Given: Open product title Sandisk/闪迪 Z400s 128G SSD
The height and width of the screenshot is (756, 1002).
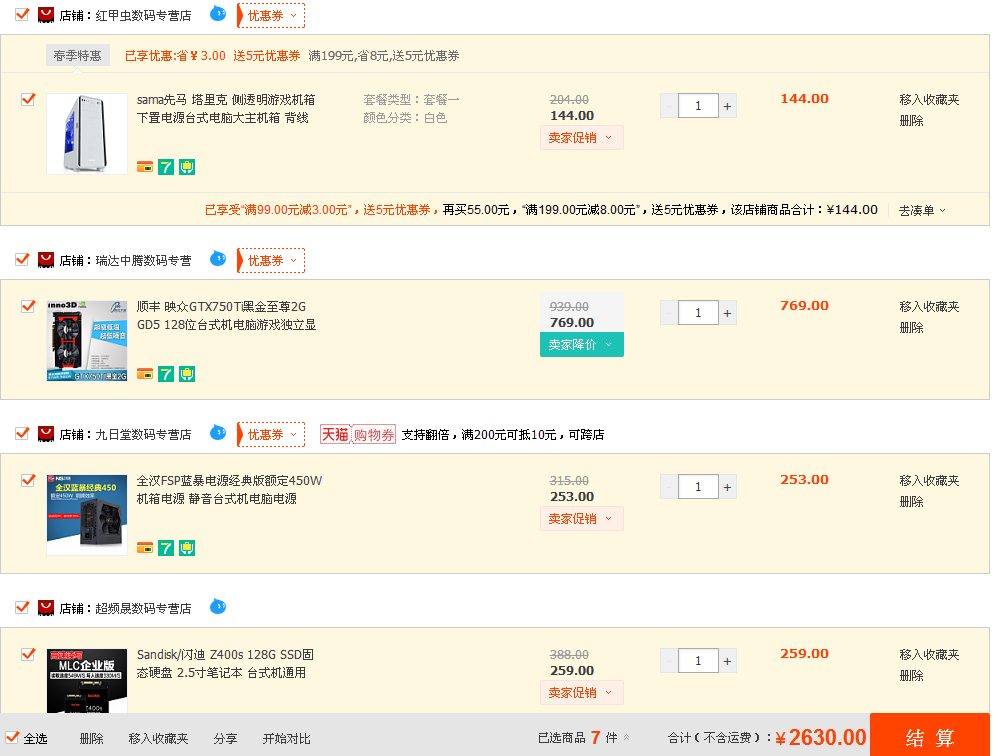Looking at the screenshot, I should [x=225, y=663].
